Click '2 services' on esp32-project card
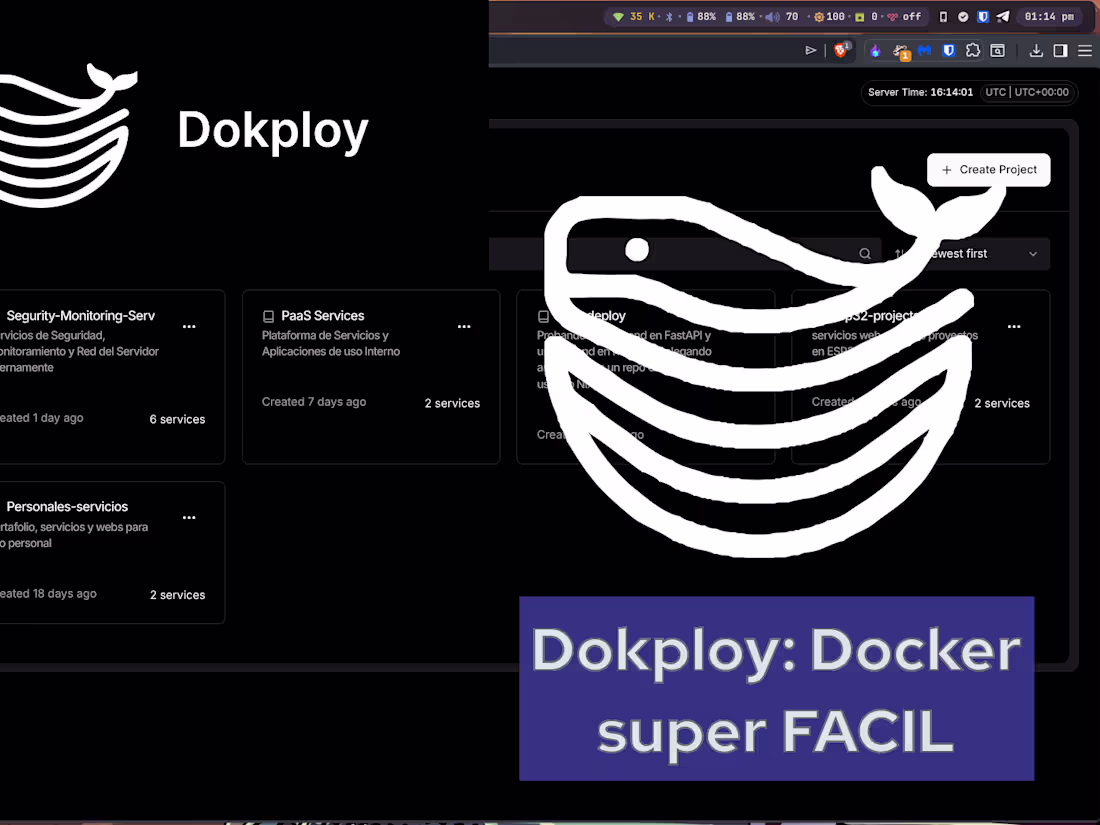 [1002, 403]
